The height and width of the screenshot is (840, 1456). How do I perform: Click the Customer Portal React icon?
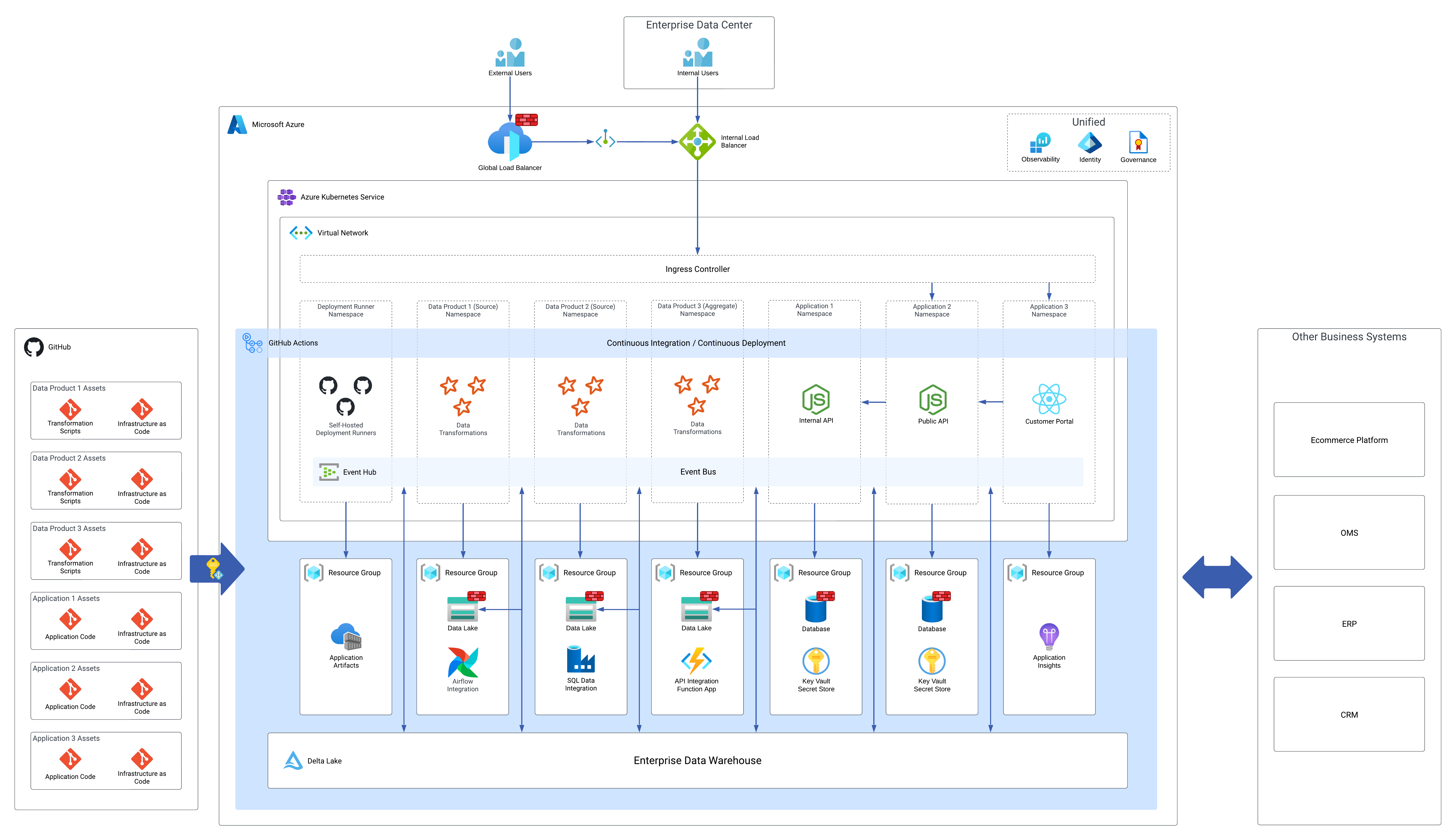1049,399
